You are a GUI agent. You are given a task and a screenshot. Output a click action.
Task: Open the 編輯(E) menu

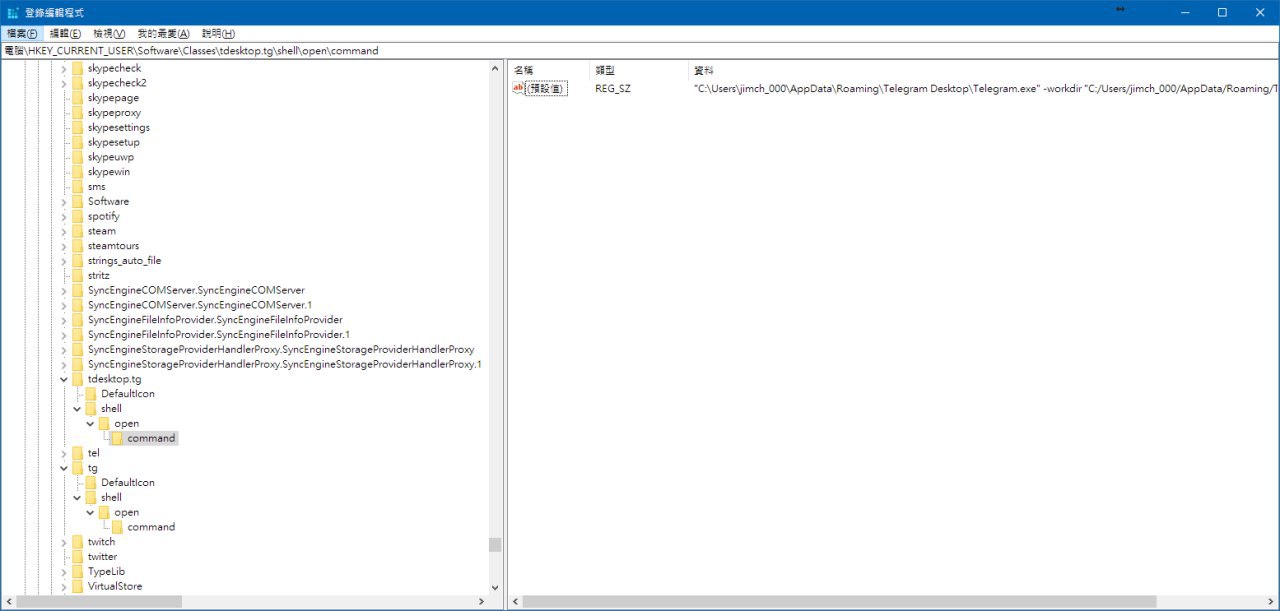point(65,34)
